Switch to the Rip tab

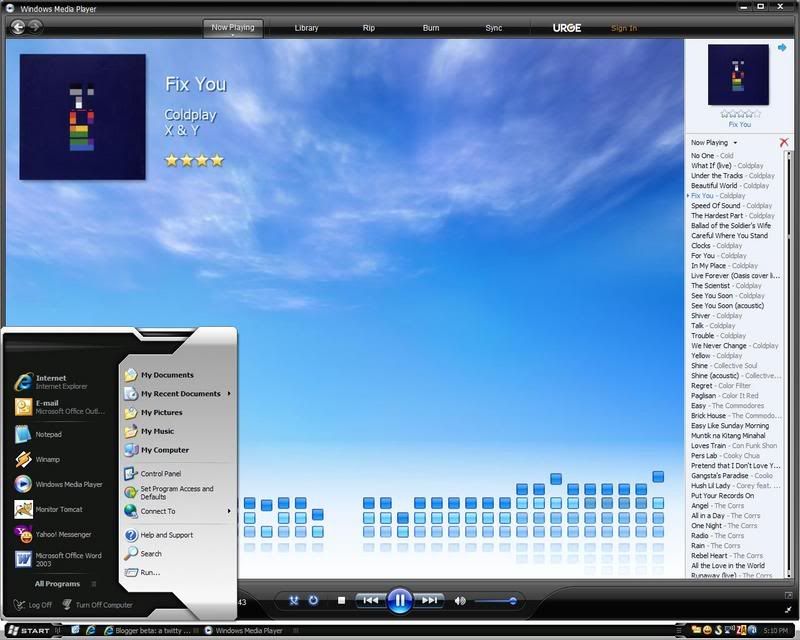point(368,28)
